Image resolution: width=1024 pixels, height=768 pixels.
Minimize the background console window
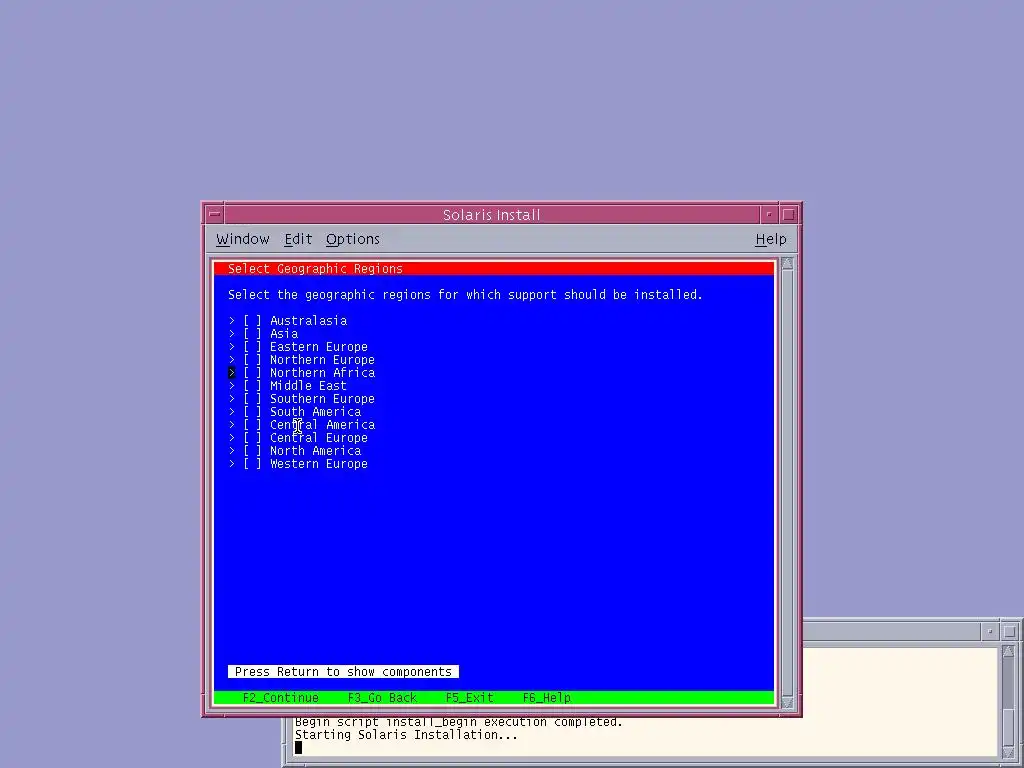click(990, 631)
